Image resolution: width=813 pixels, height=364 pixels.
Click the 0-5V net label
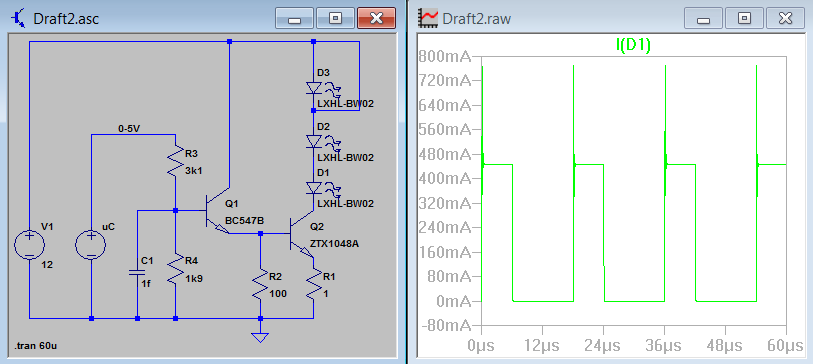click(x=129, y=129)
